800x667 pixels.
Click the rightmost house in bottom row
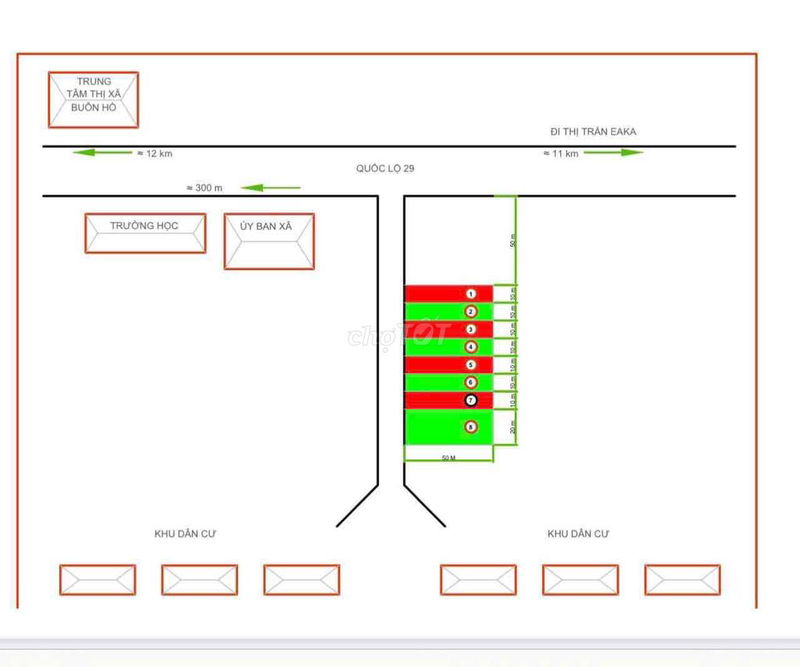click(682, 580)
